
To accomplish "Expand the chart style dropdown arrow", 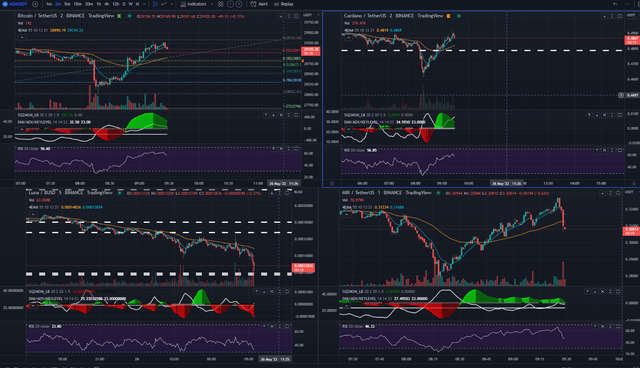I will [172, 4].
